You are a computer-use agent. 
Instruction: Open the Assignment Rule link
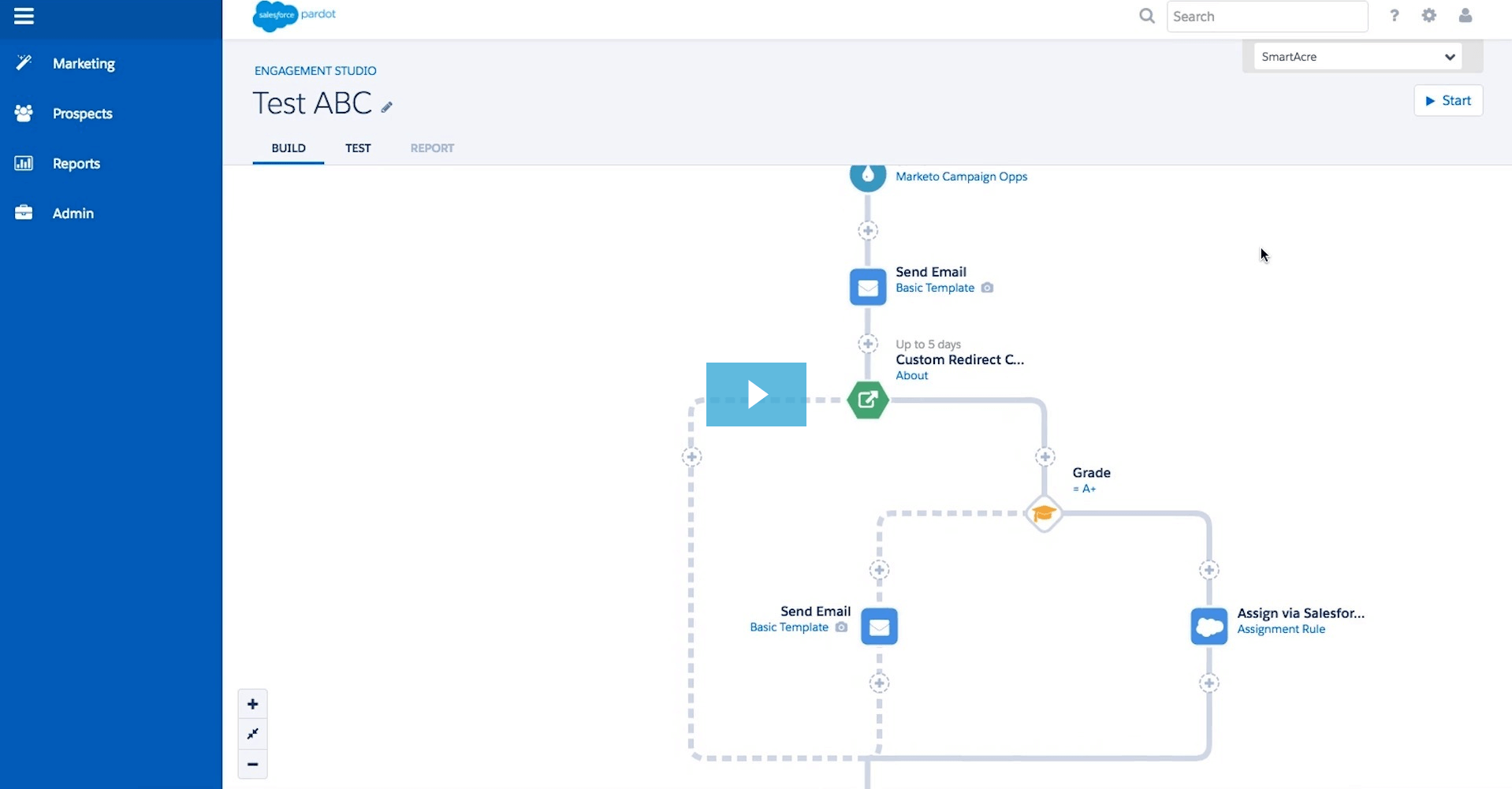point(1281,630)
